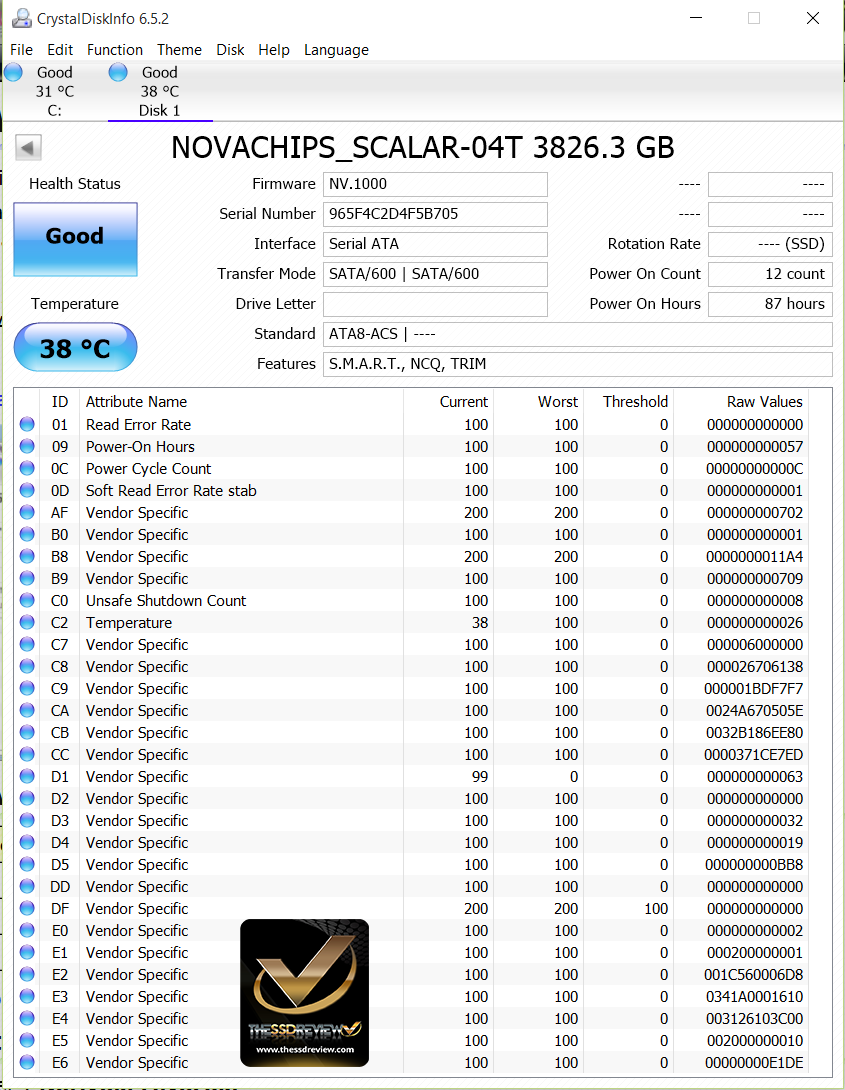Click the Firmware field NV.1000
Screen dimensions: 845x1090
(x=435, y=184)
